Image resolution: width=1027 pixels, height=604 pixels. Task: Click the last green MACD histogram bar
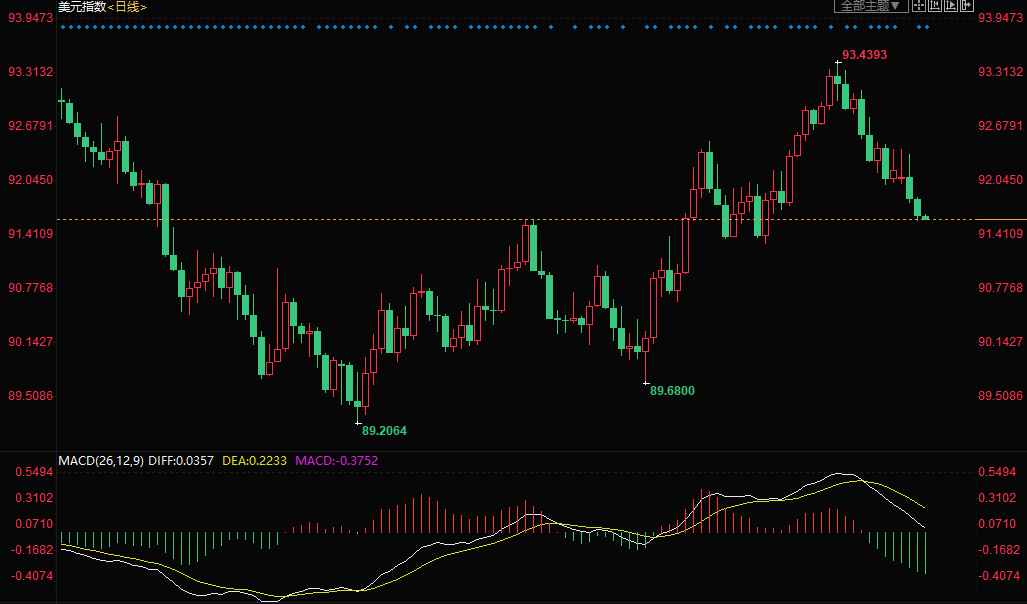pos(925,553)
